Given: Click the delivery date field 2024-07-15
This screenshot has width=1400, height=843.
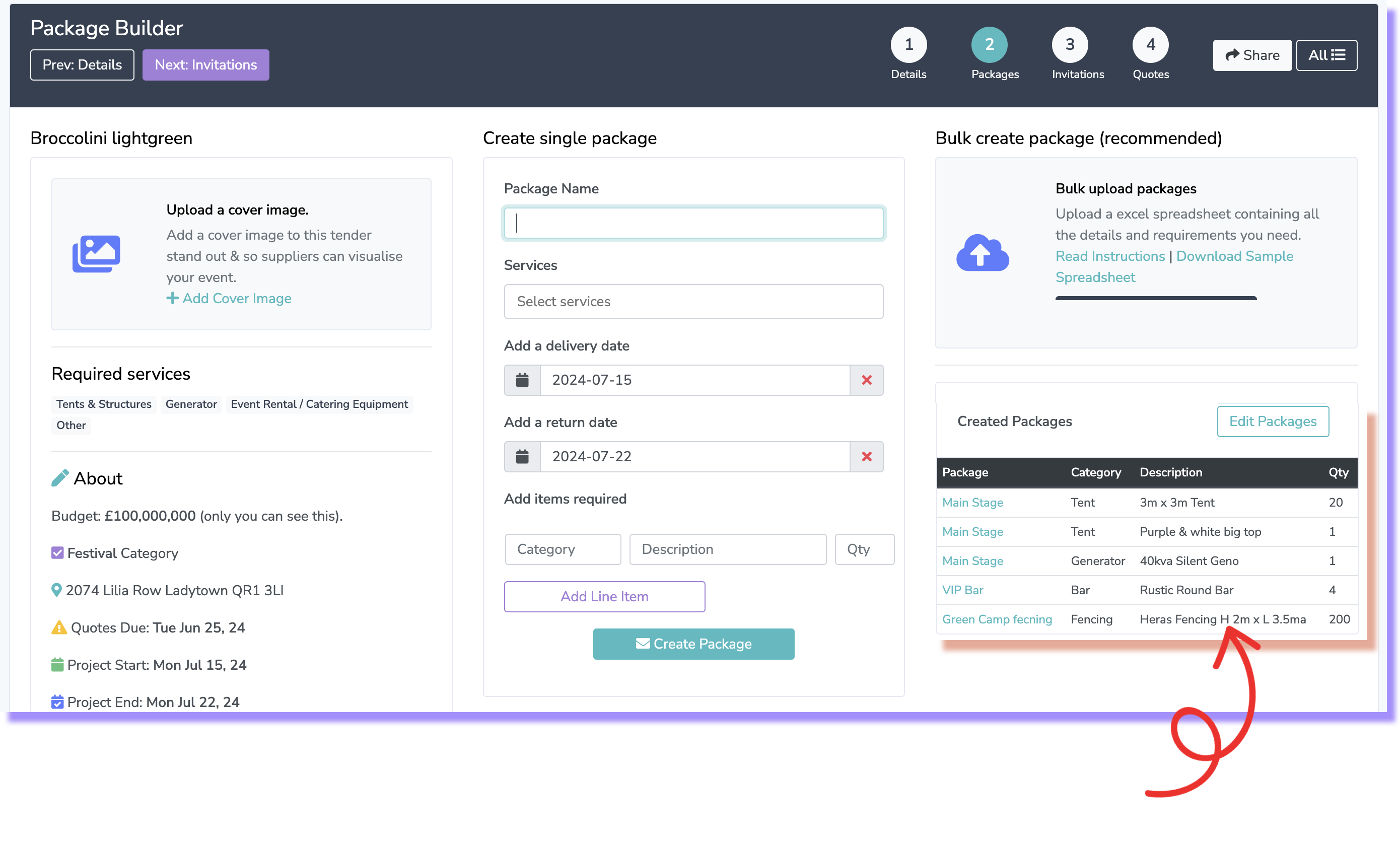Looking at the screenshot, I should point(694,380).
